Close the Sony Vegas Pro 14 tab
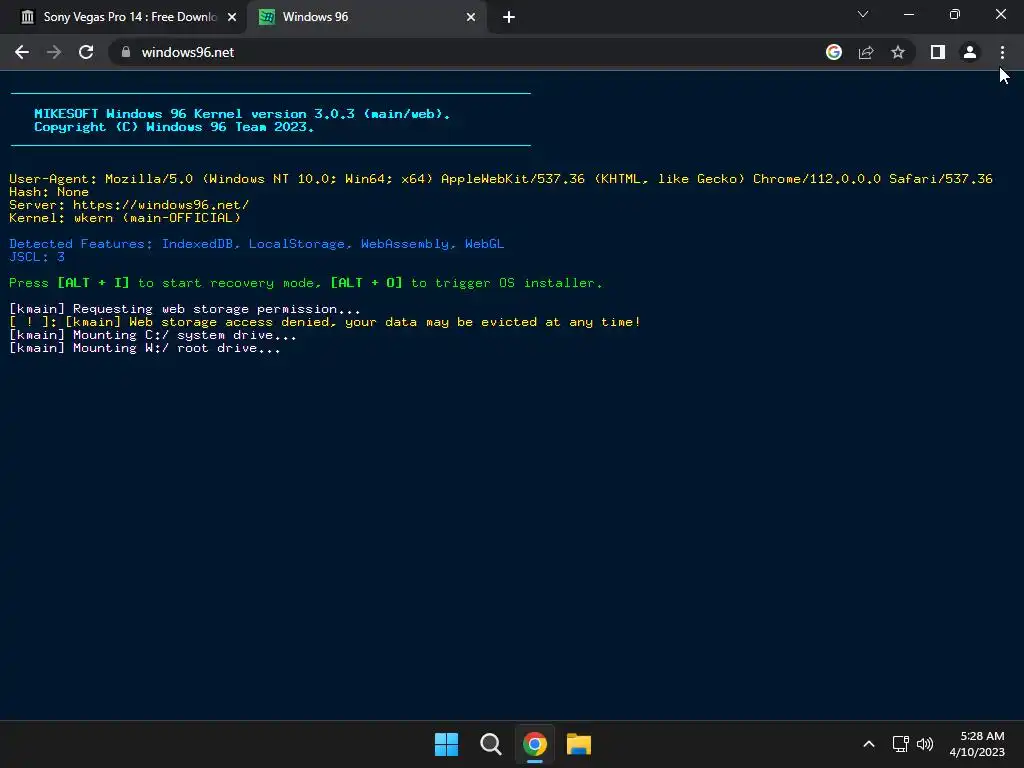 coord(232,17)
